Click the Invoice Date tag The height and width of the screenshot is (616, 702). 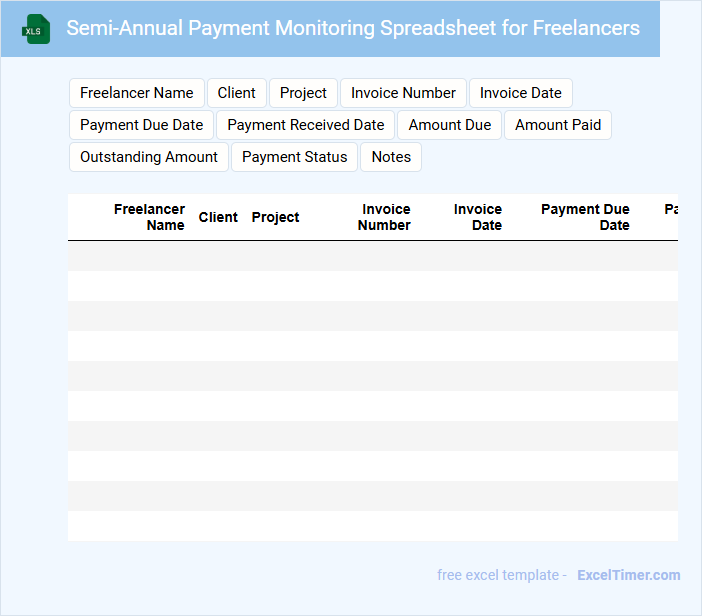click(520, 93)
